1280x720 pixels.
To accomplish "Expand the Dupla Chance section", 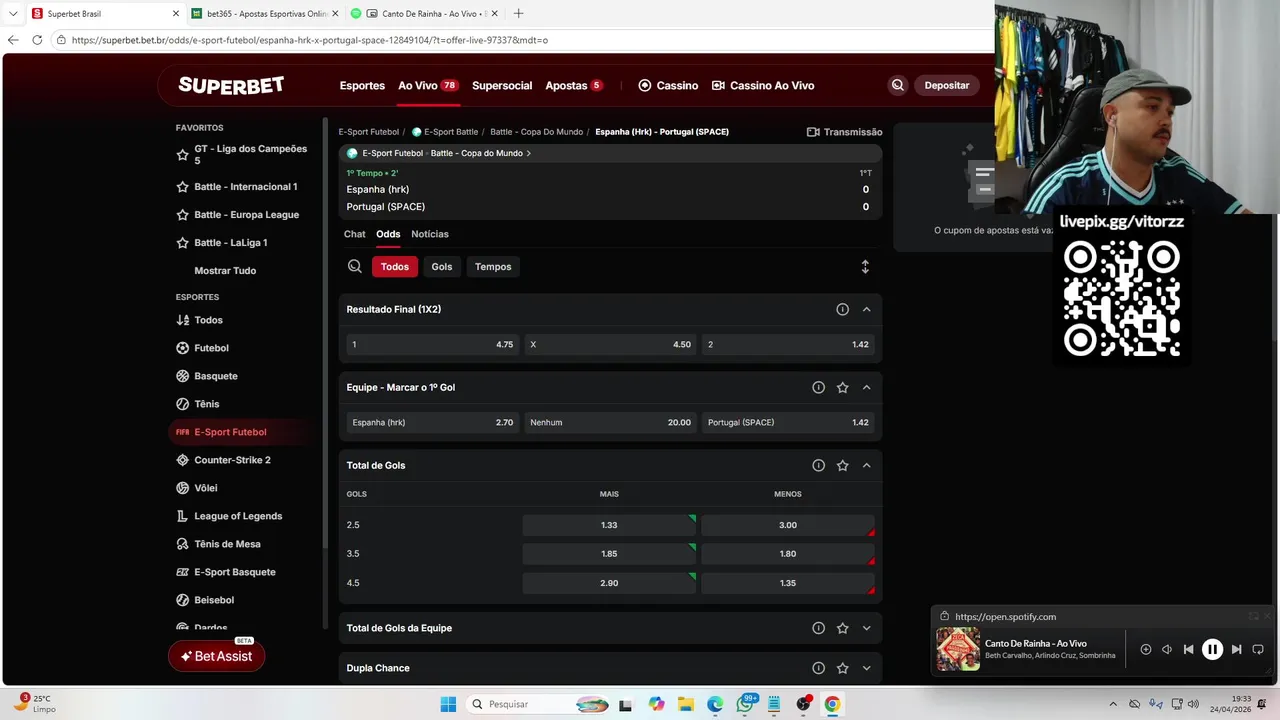I will point(866,668).
